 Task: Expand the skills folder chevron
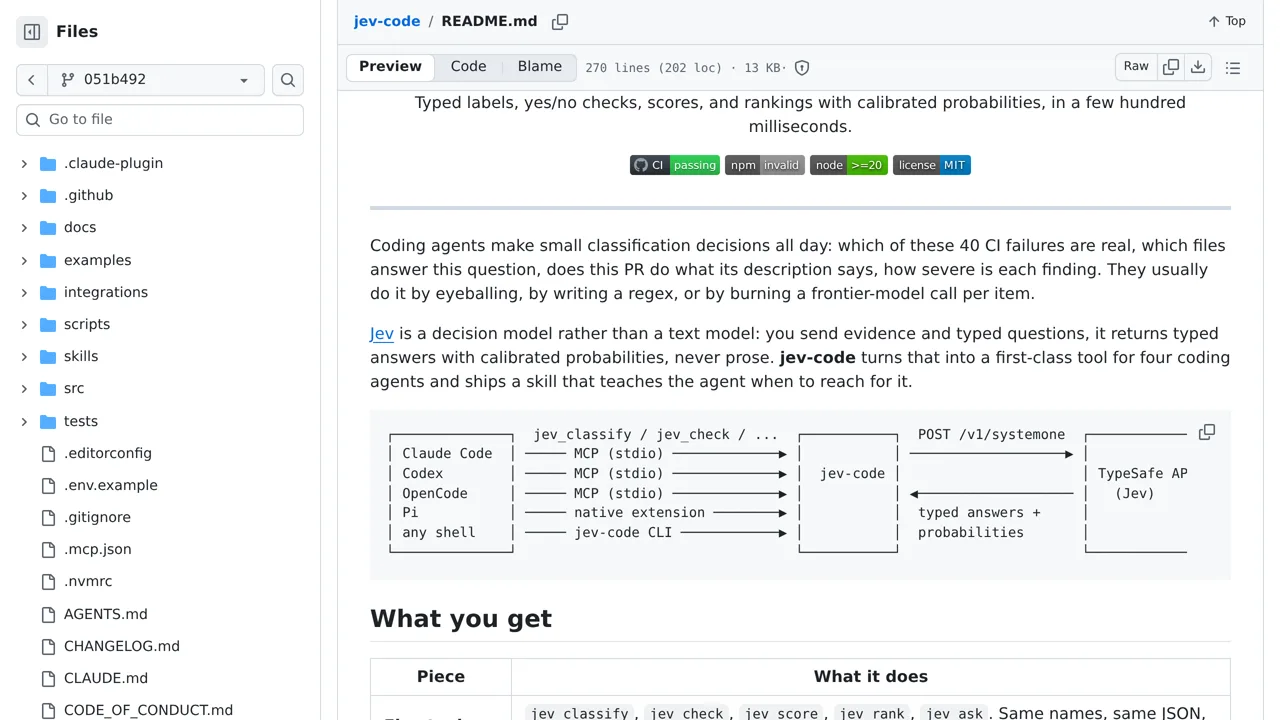tap(24, 356)
